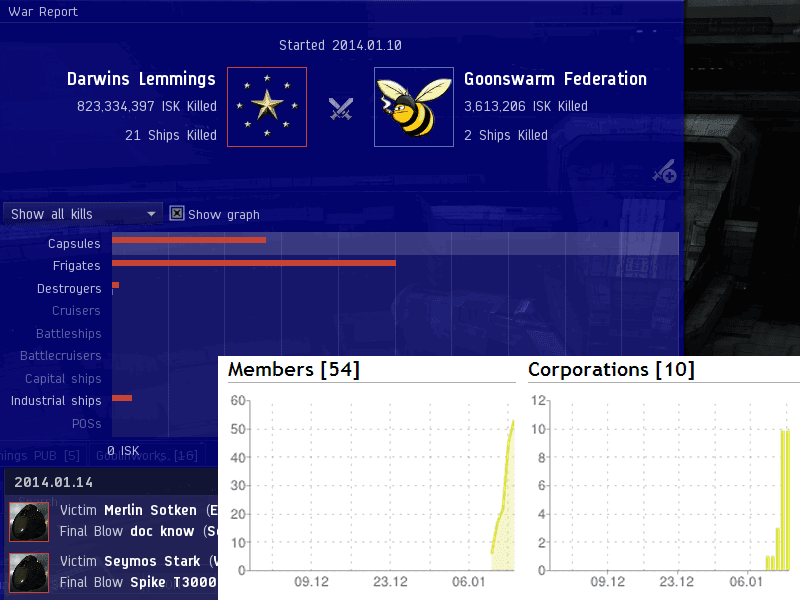Uncheck the Show graph checkbox
This screenshot has width=800, height=600.
(x=177, y=213)
